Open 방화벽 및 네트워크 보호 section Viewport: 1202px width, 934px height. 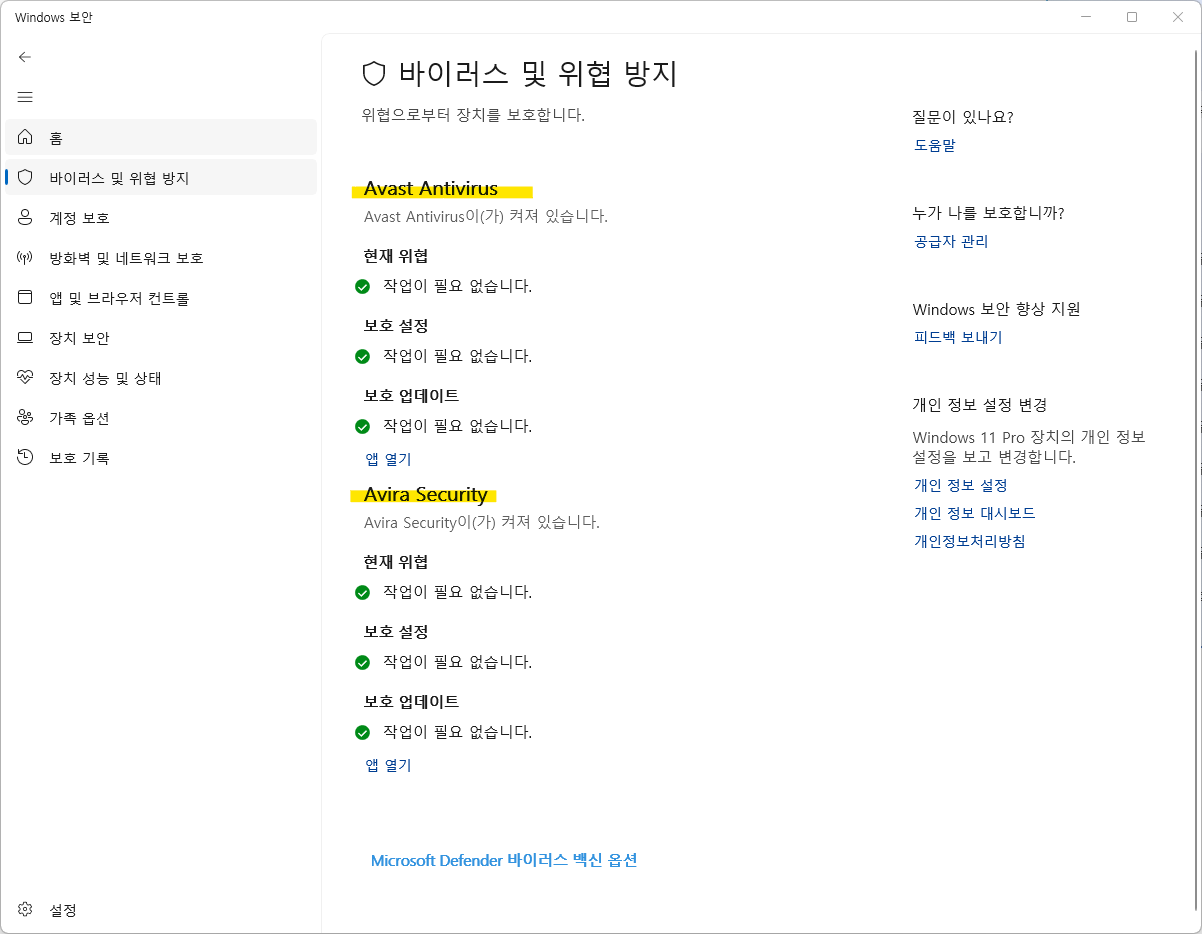click(161, 257)
